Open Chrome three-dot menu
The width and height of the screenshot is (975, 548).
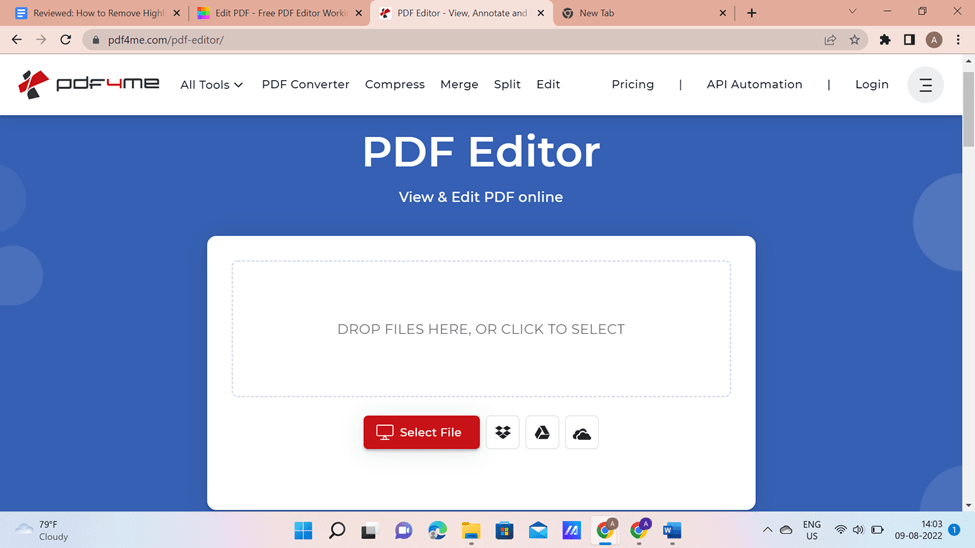coord(958,40)
